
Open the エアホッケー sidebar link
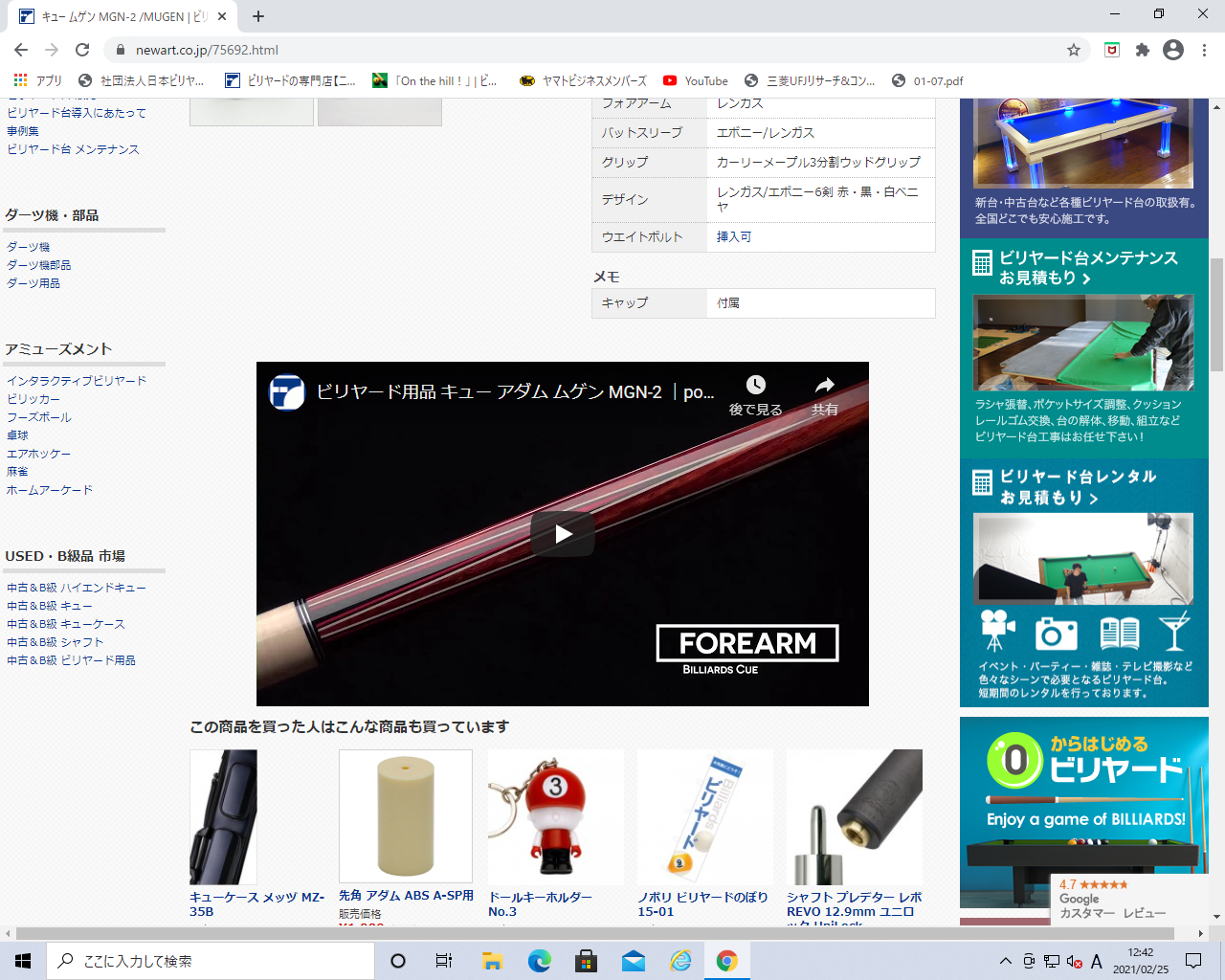[x=39, y=454]
